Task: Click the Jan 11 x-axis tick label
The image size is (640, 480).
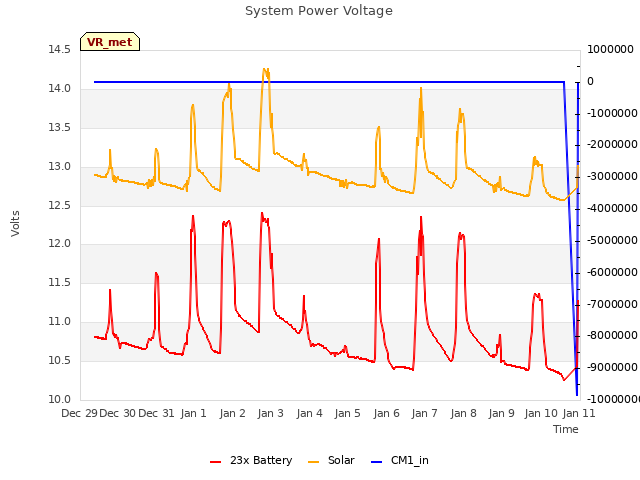Action: click(579, 413)
